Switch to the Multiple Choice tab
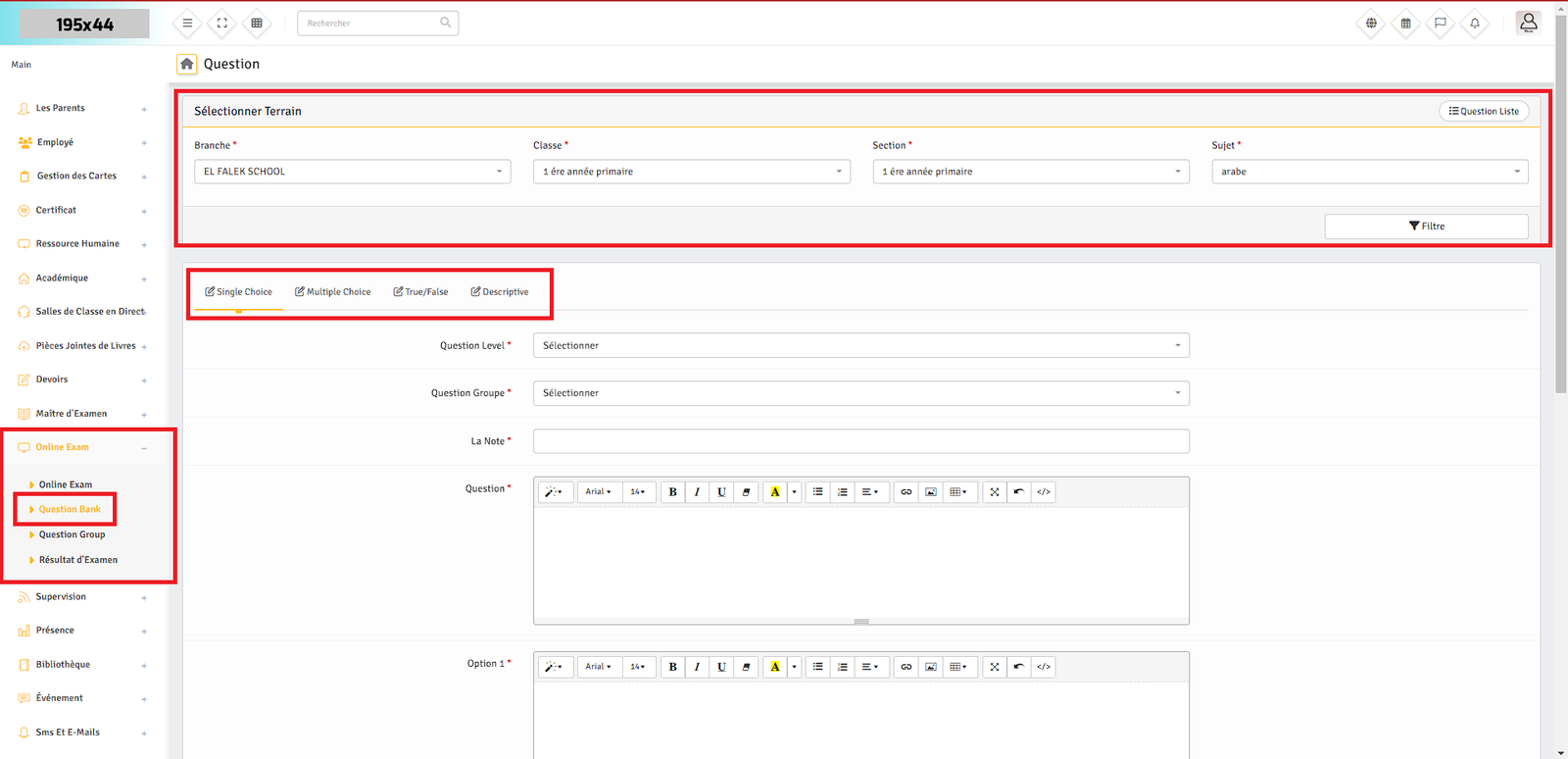 click(333, 292)
